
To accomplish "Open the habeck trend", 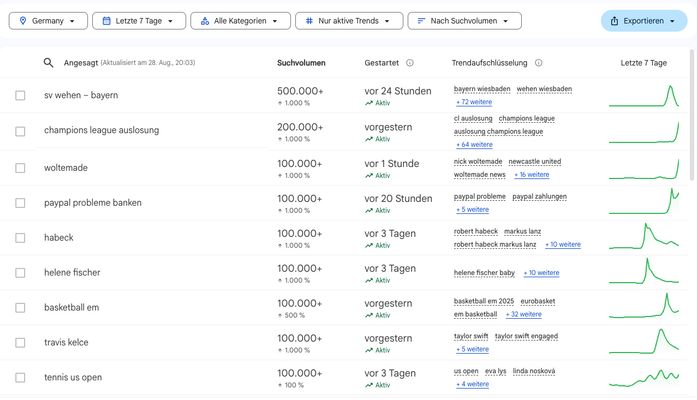I will [59, 238].
